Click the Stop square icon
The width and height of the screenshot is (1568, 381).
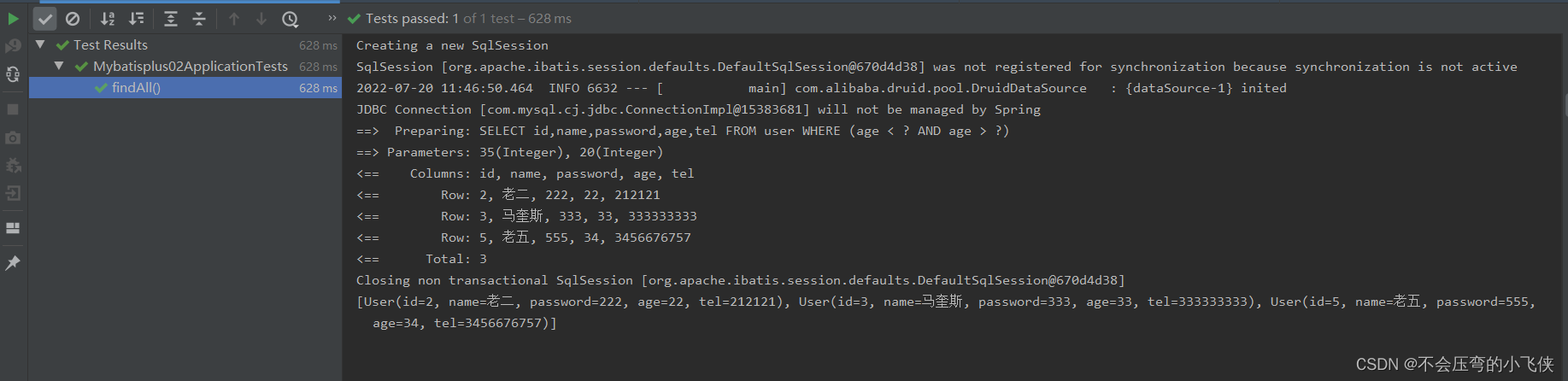[x=13, y=109]
